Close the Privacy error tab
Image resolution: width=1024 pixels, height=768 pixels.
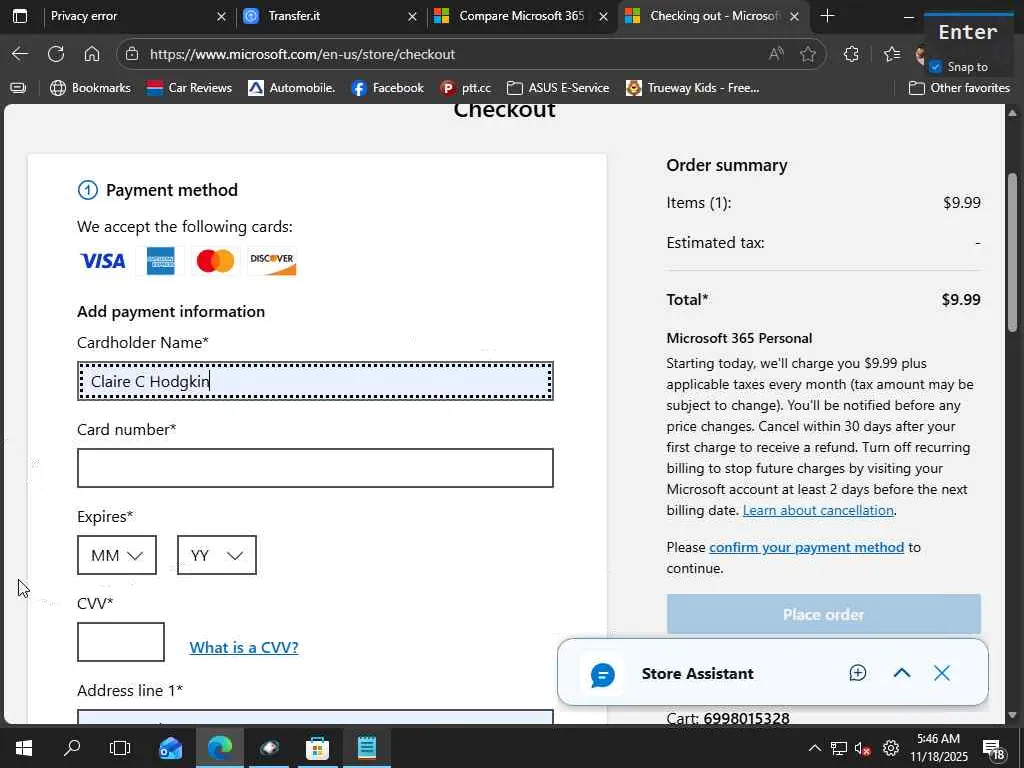(x=221, y=16)
